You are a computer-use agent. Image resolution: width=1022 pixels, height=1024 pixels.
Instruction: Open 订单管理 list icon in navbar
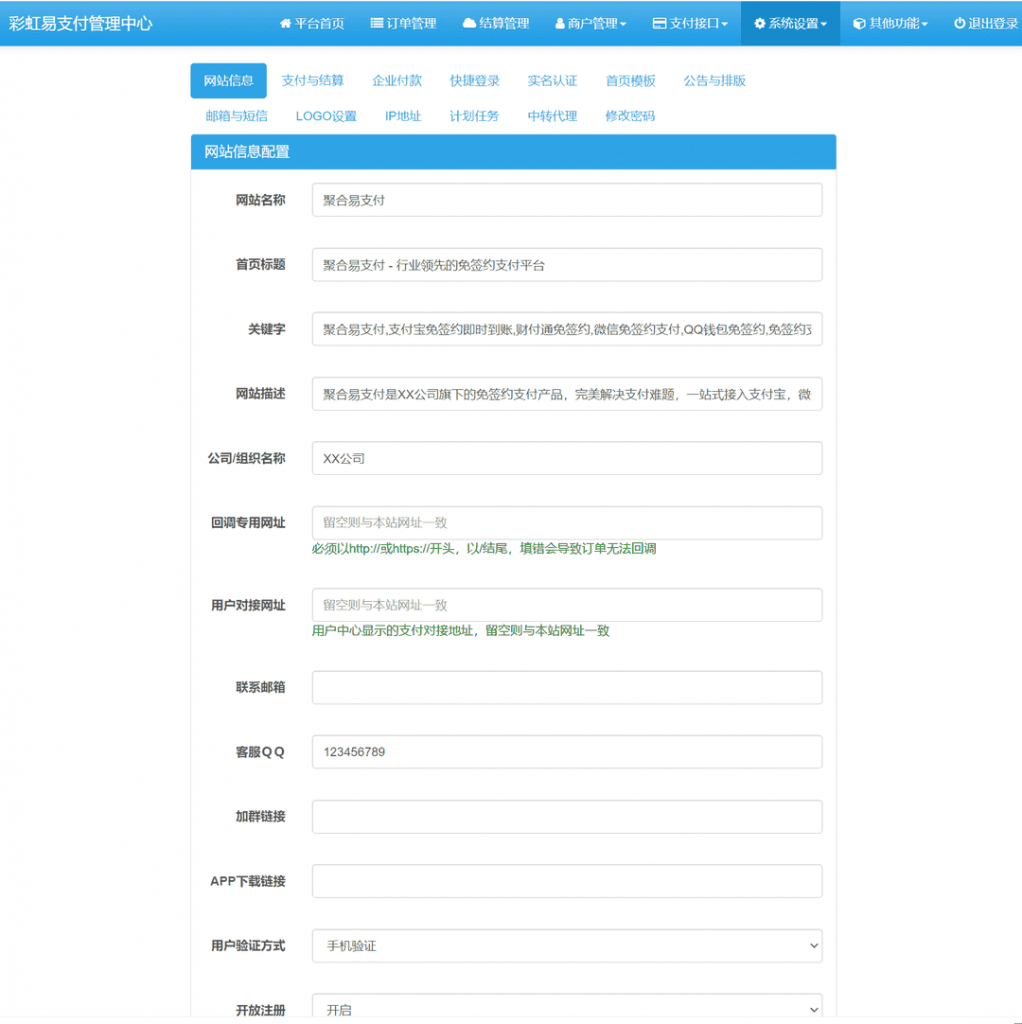point(377,23)
